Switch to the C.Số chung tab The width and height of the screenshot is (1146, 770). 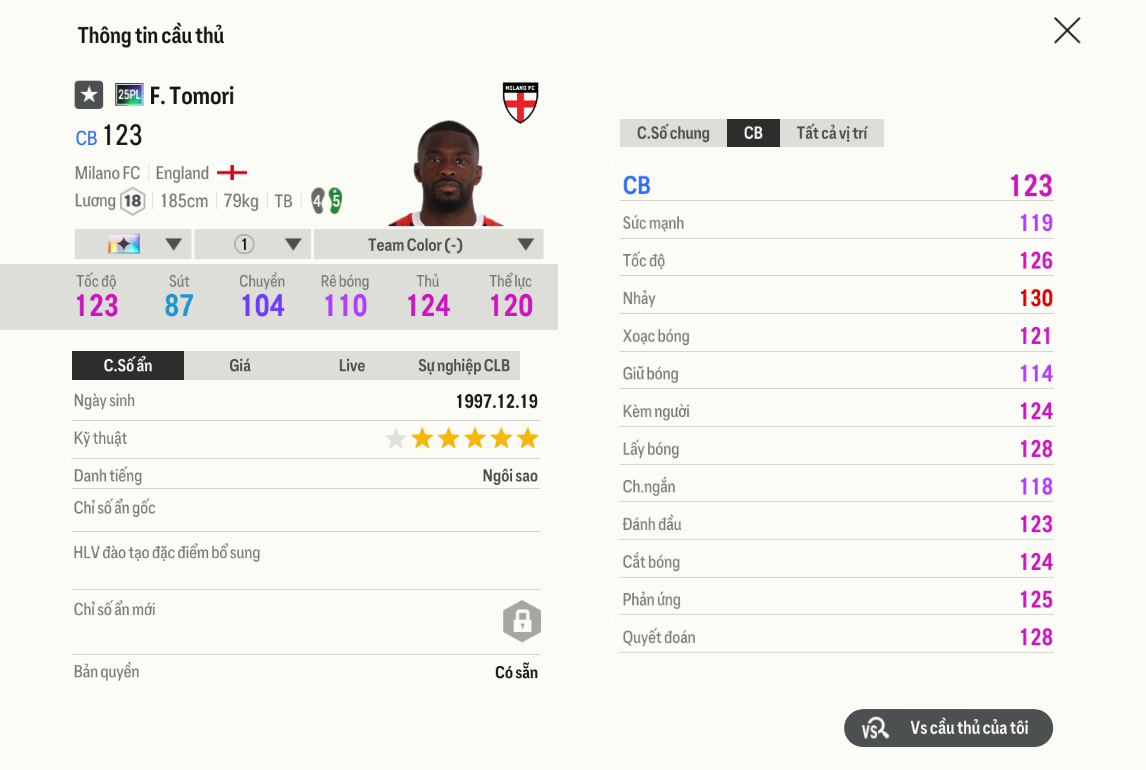pyautogui.click(x=673, y=132)
